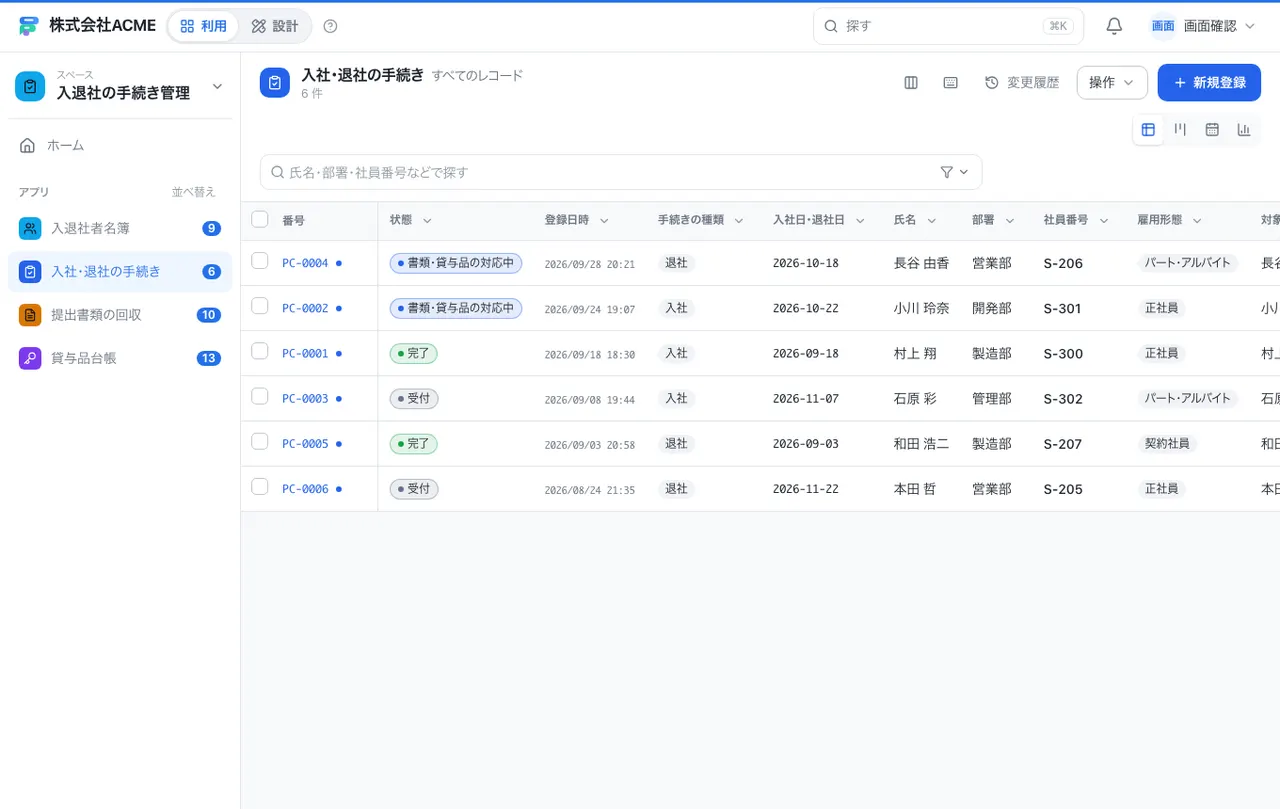Viewport: 1280px width, 809px height.
Task: Click the 提出書類の回収 app icon
Action: (x=30, y=315)
